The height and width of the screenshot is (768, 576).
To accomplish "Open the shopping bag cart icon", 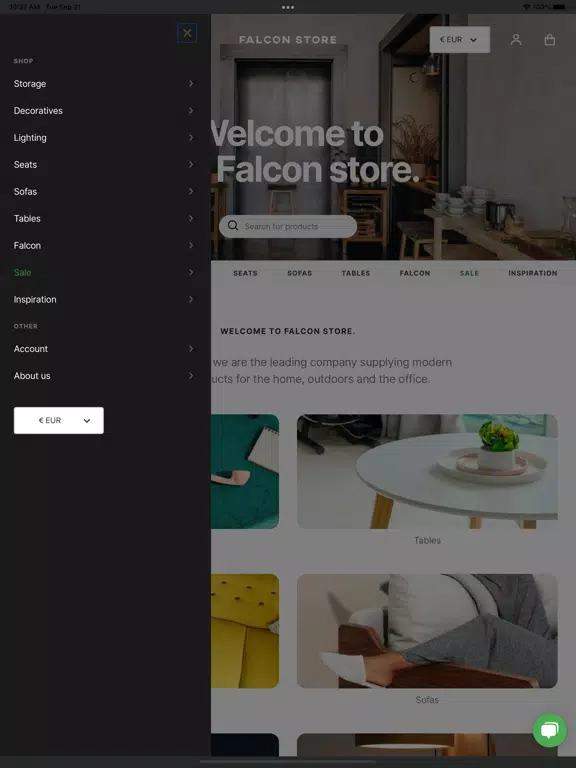I will [x=550, y=40].
